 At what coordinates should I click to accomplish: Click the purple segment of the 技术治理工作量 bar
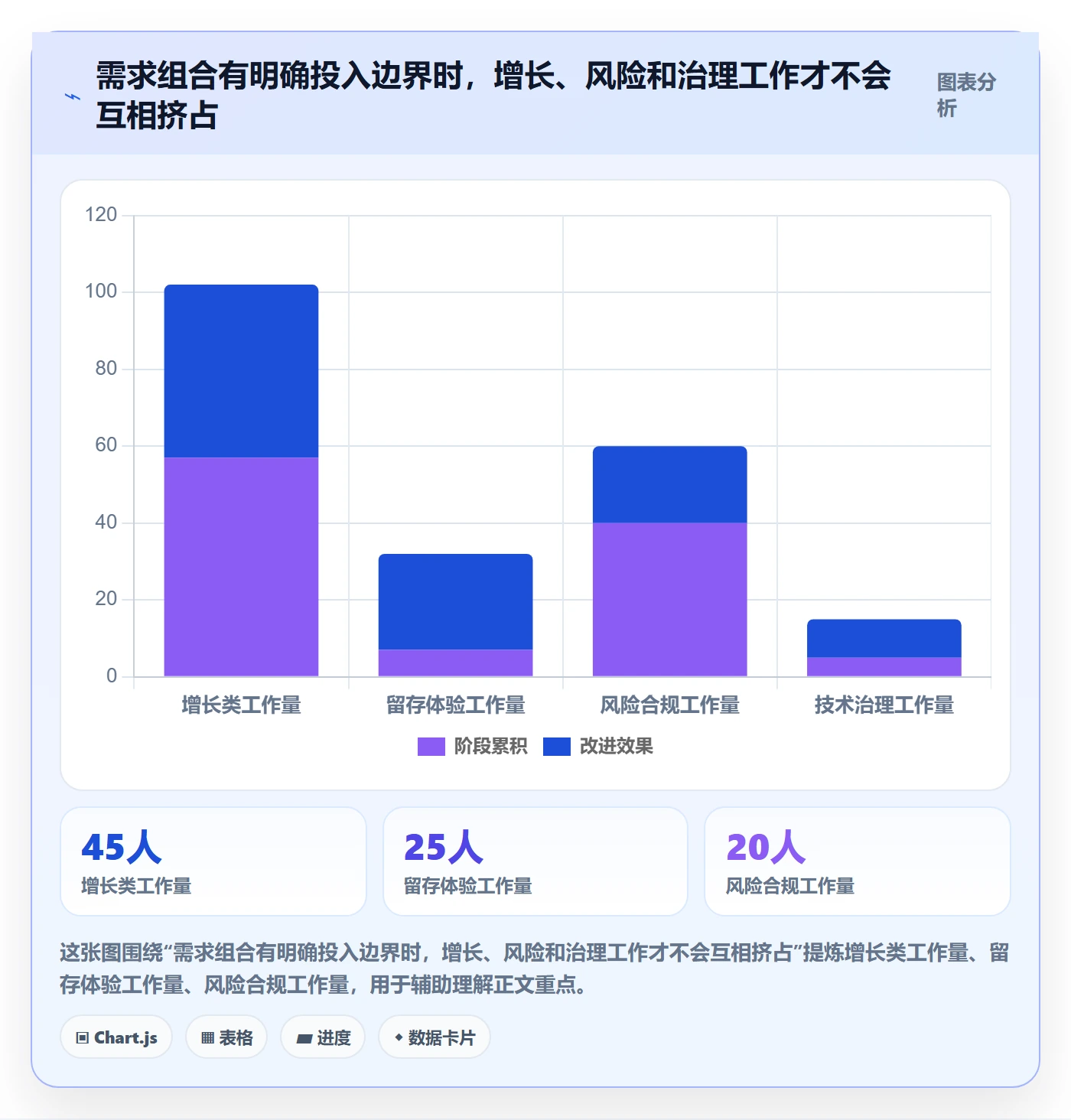click(x=884, y=666)
